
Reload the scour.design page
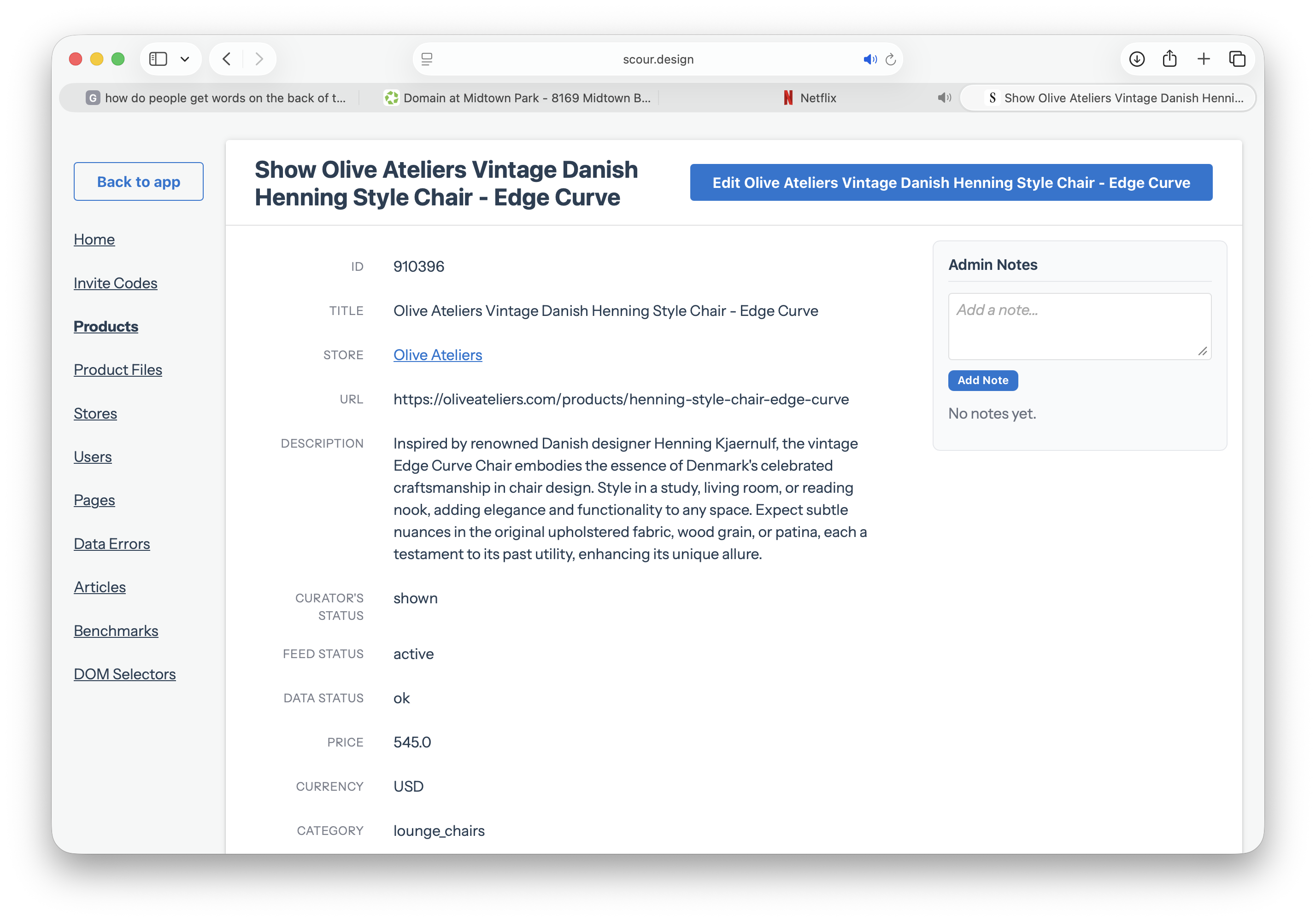tap(891, 59)
